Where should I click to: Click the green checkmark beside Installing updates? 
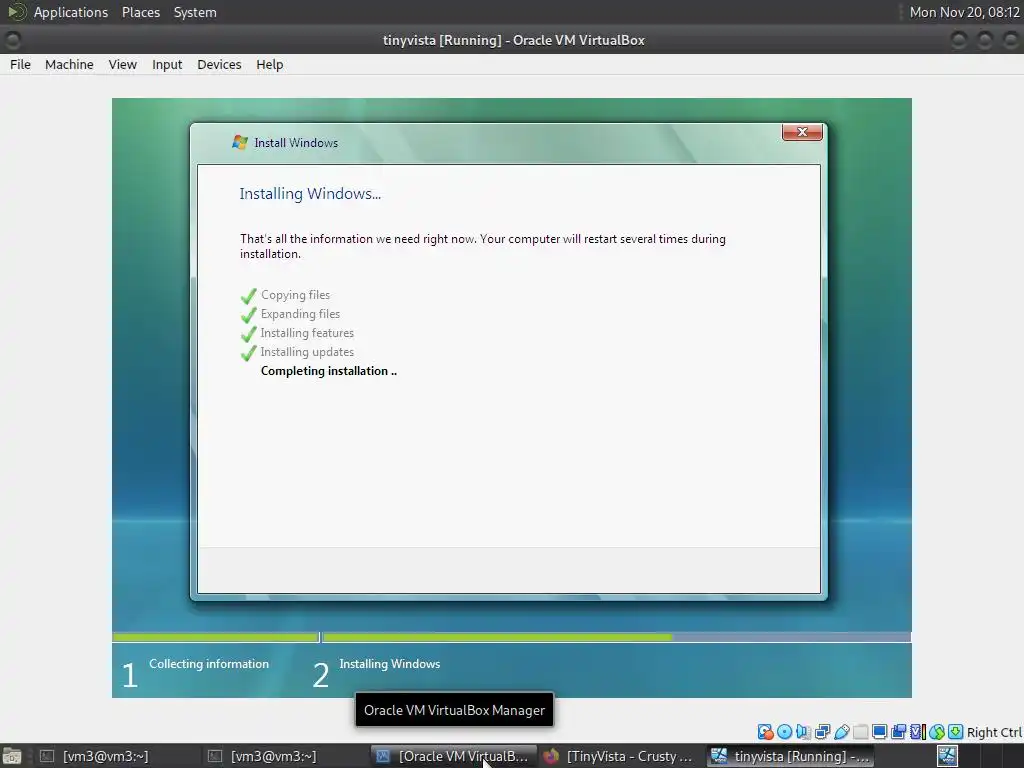click(x=248, y=353)
